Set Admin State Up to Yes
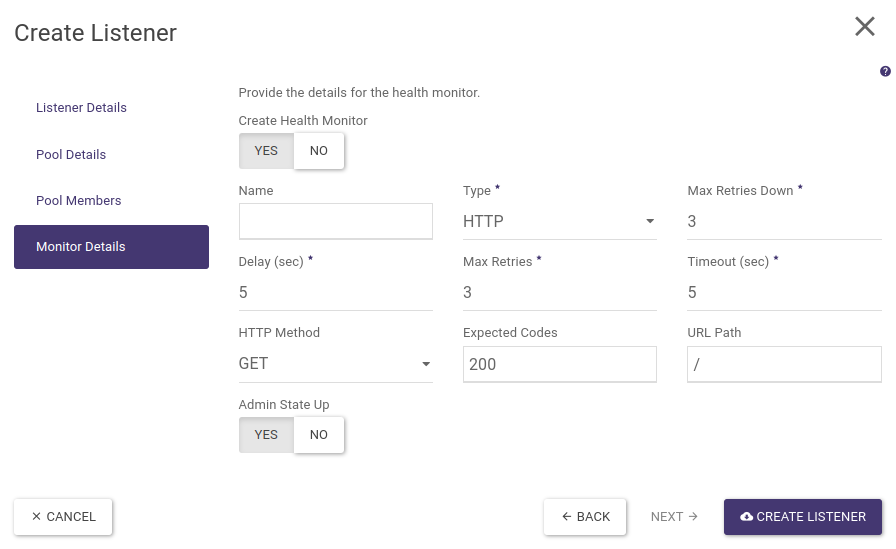 point(266,435)
